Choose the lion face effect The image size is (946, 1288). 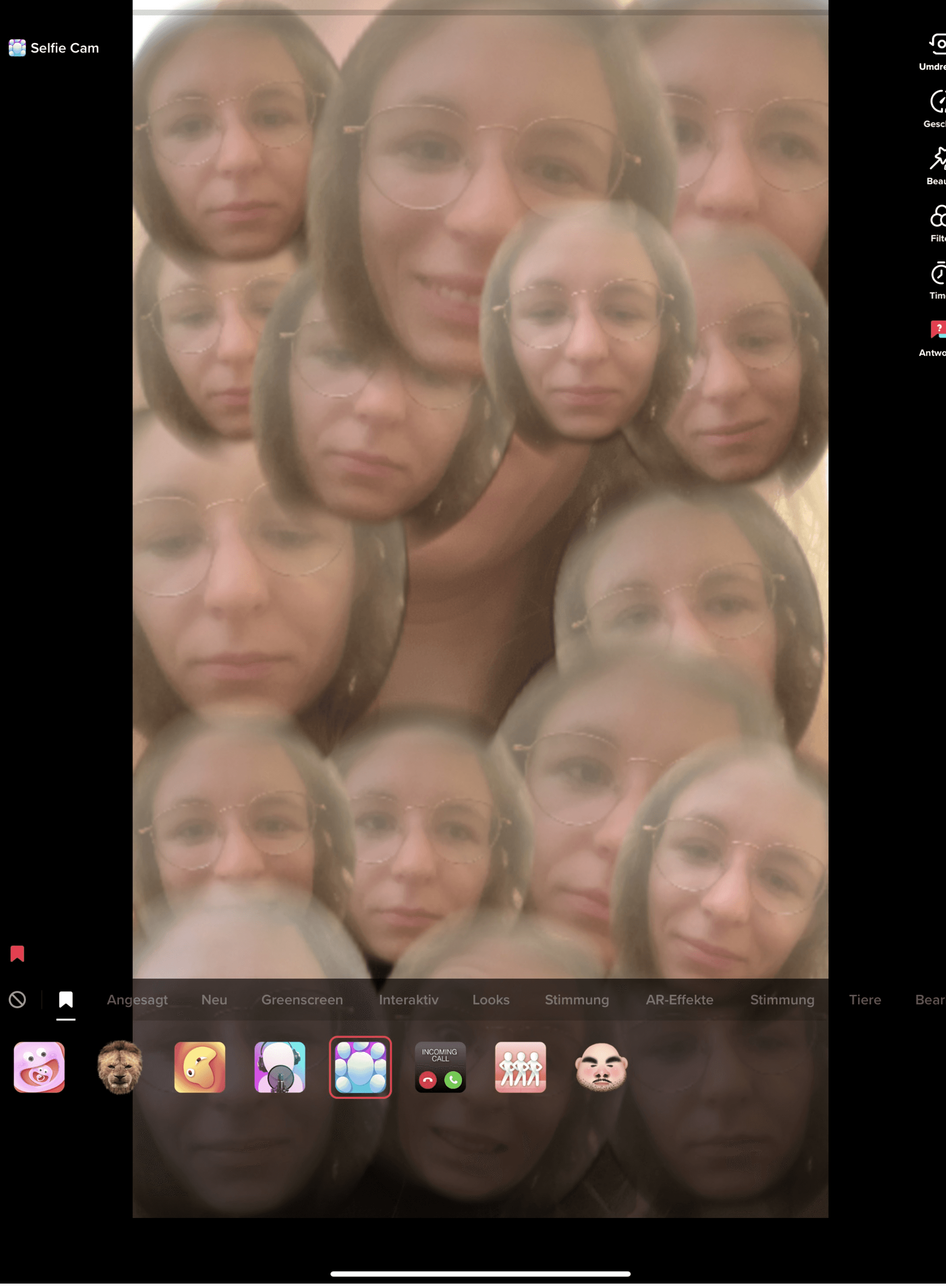pyautogui.click(x=120, y=1067)
